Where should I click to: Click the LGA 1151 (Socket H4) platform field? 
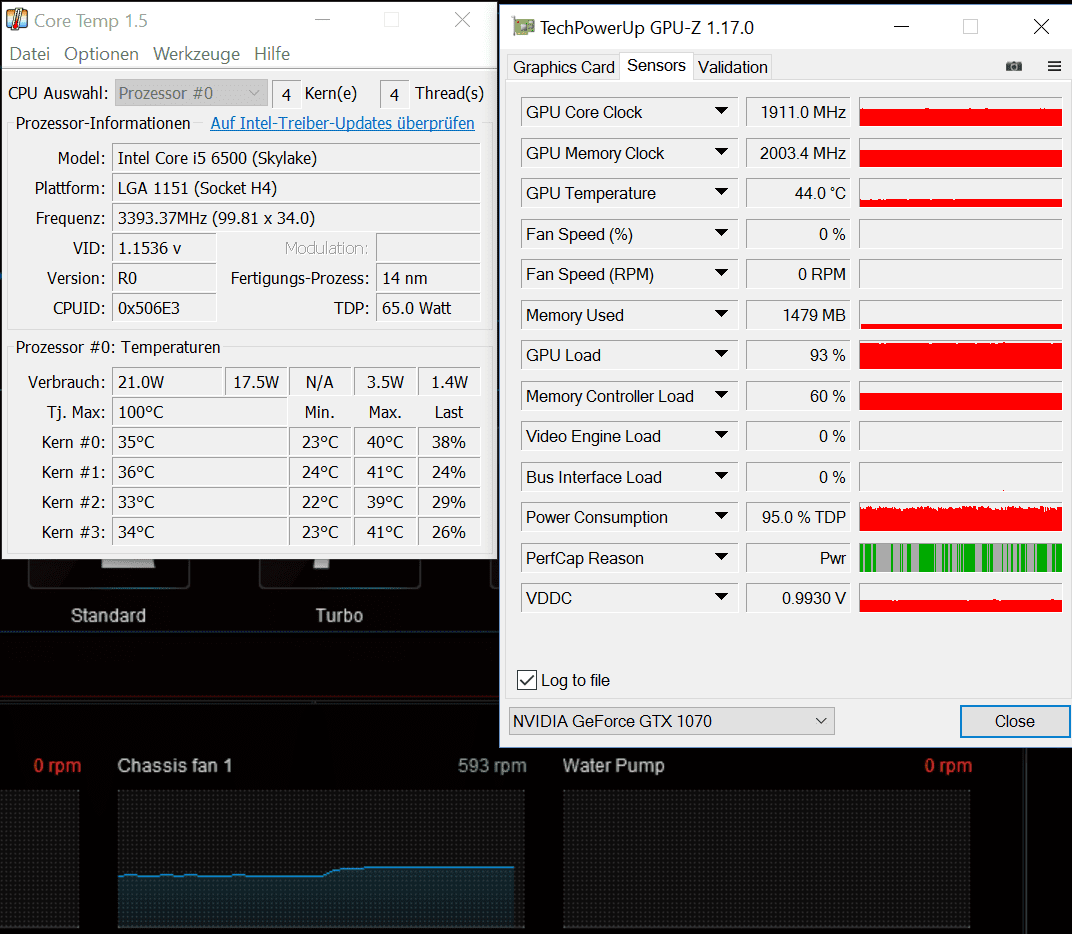(296, 188)
